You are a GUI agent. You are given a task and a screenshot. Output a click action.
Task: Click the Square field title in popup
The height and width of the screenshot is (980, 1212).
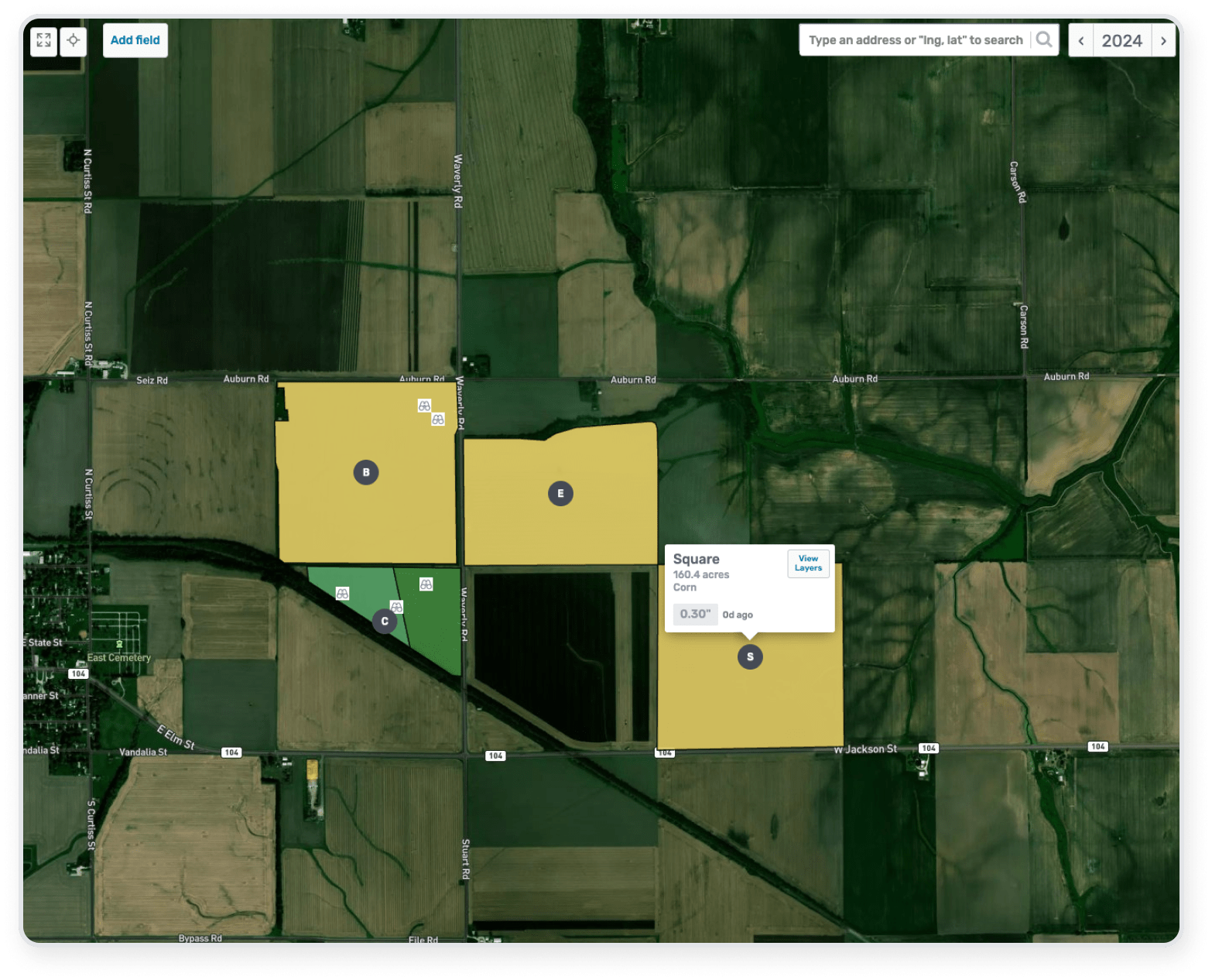pos(696,559)
